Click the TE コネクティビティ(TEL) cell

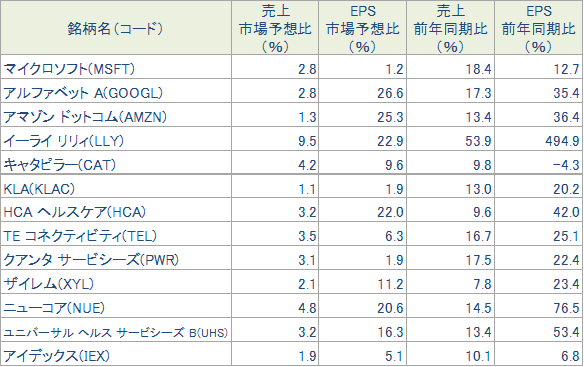point(80,236)
